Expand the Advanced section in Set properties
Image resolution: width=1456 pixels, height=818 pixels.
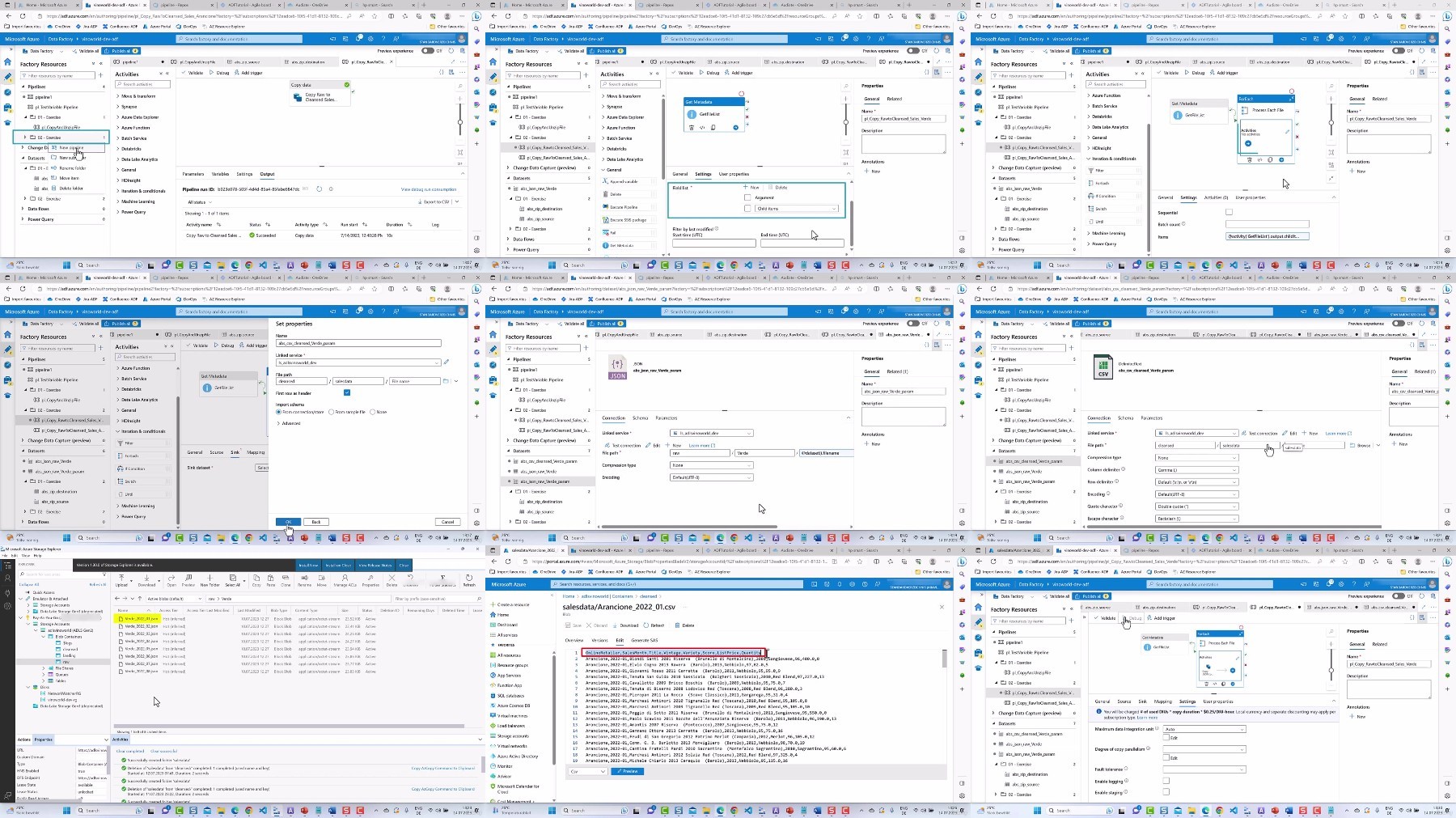289,423
